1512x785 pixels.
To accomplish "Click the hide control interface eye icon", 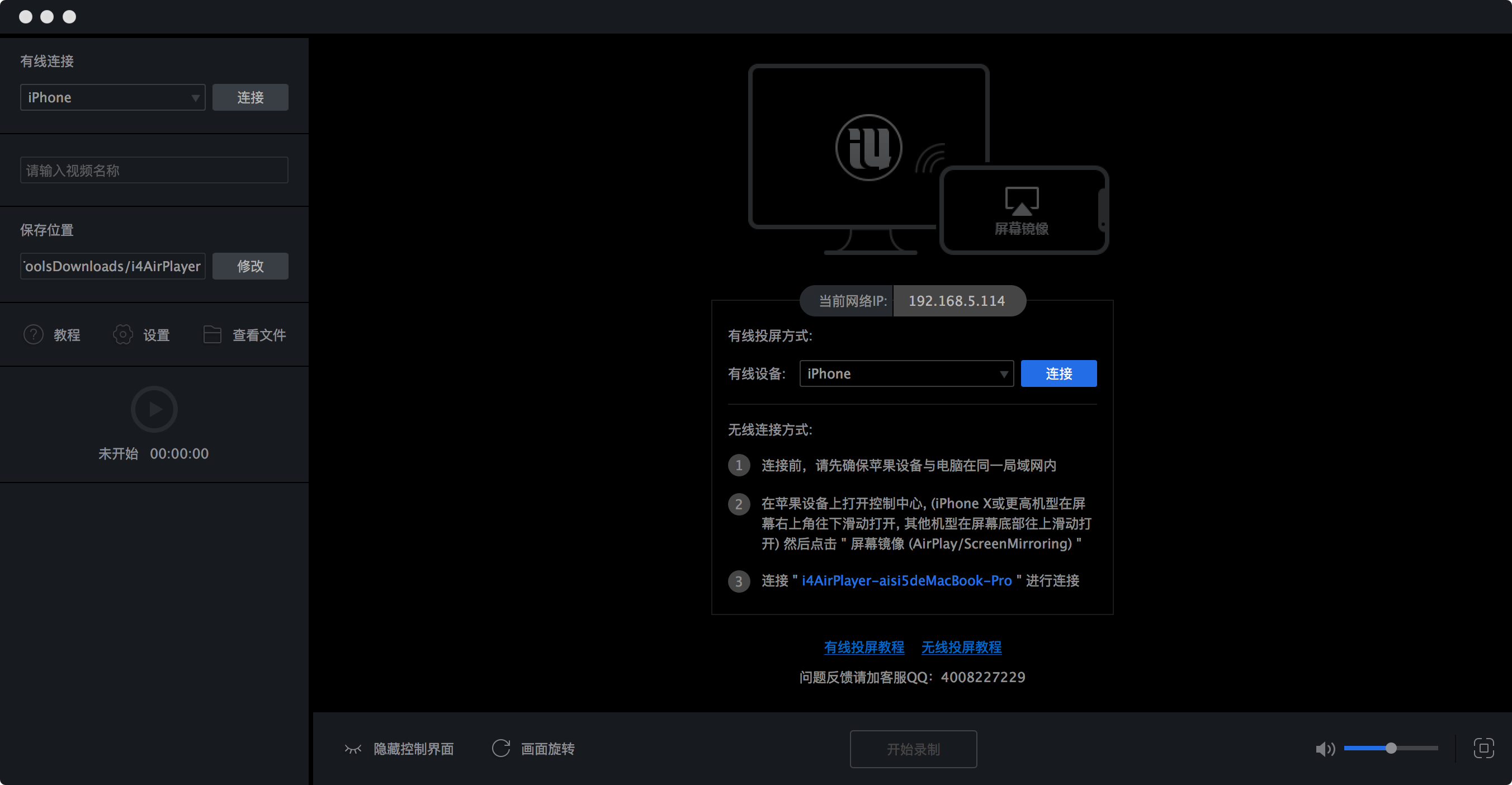I will tap(353, 749).
